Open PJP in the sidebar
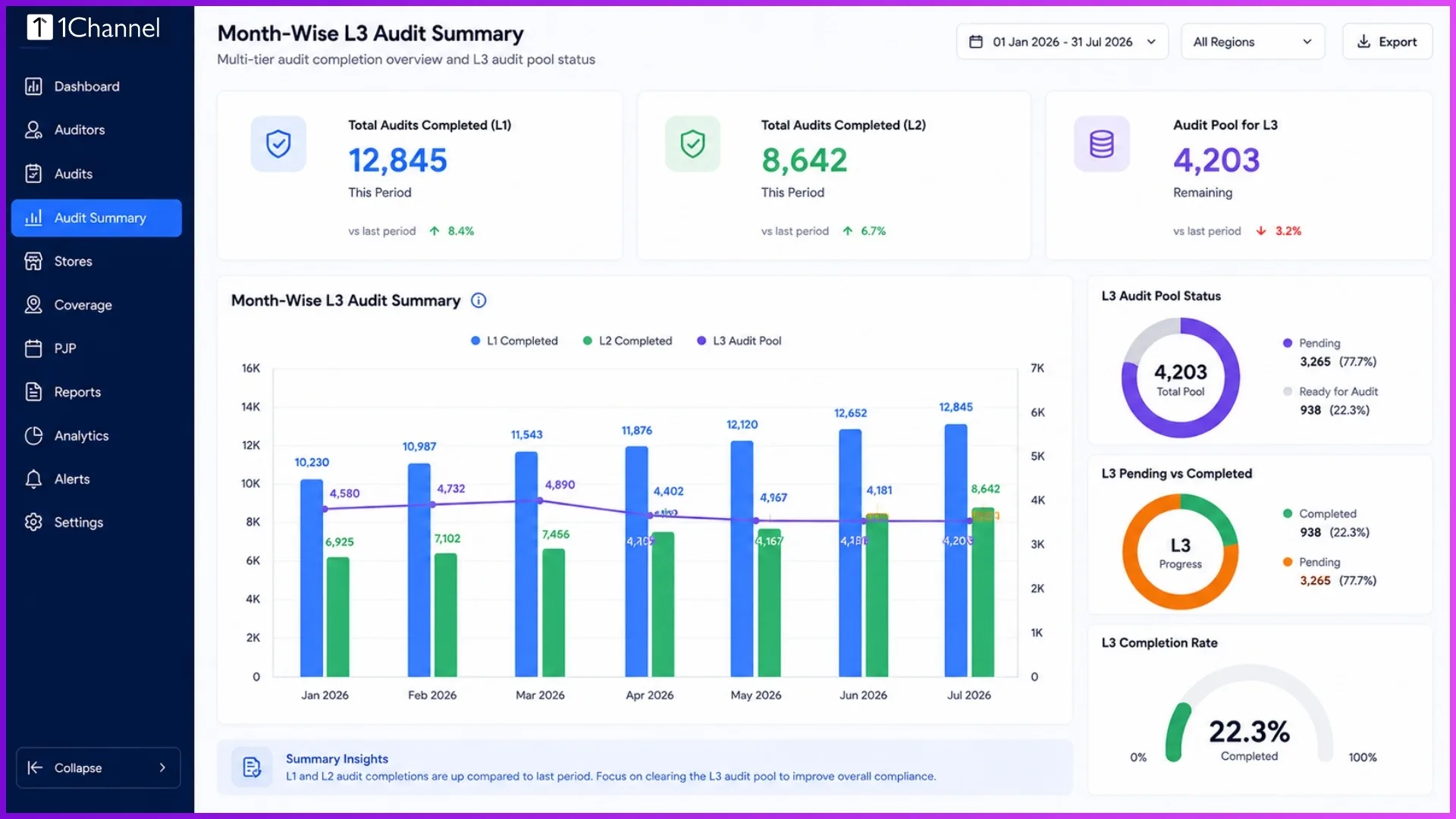 click(x=96, y=348)
